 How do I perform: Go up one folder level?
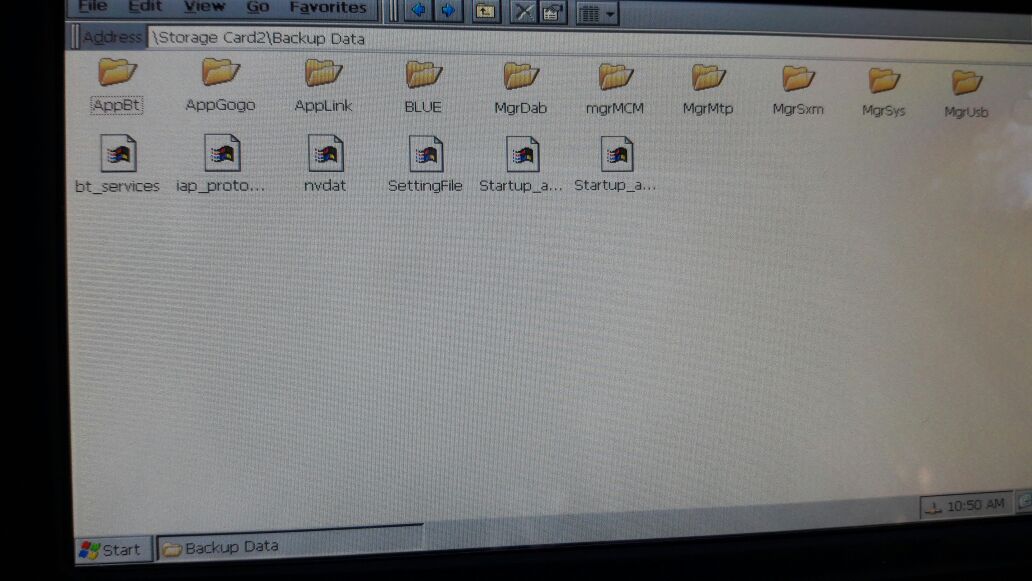[x=485, y=11]
